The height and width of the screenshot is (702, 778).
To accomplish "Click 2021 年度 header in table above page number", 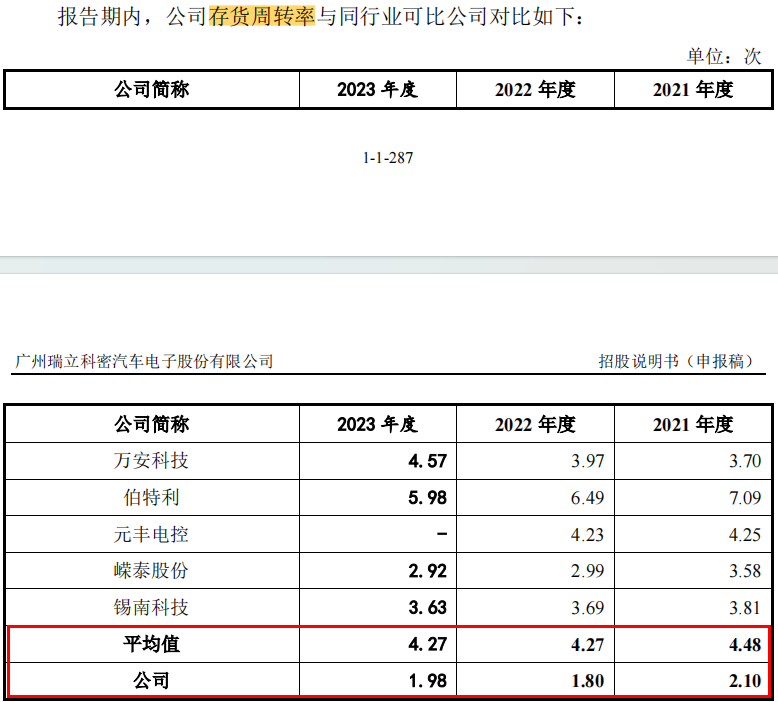I will [x=693, y=89].
